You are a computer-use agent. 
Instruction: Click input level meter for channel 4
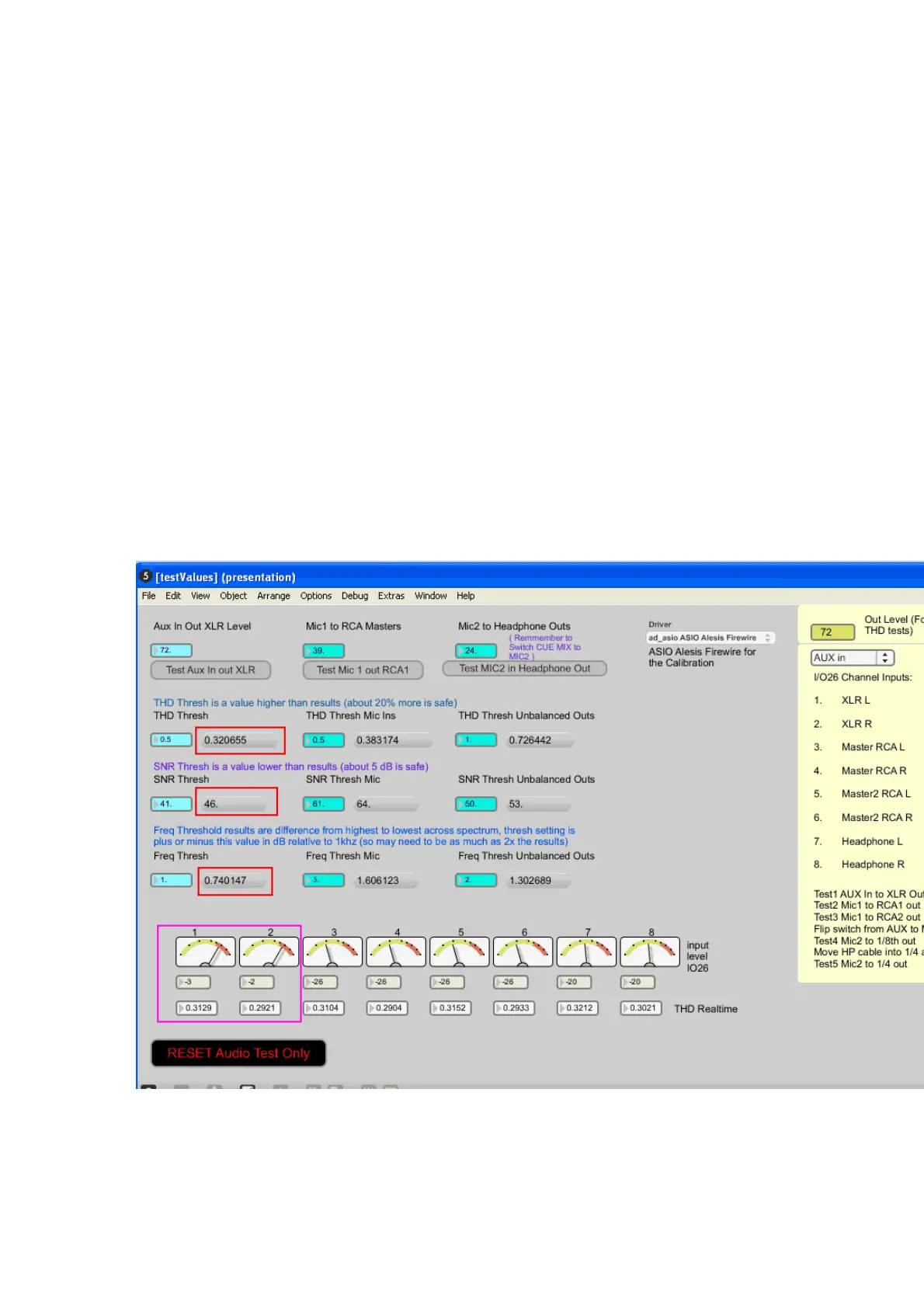pyautogui.click(x=396, y=951)
